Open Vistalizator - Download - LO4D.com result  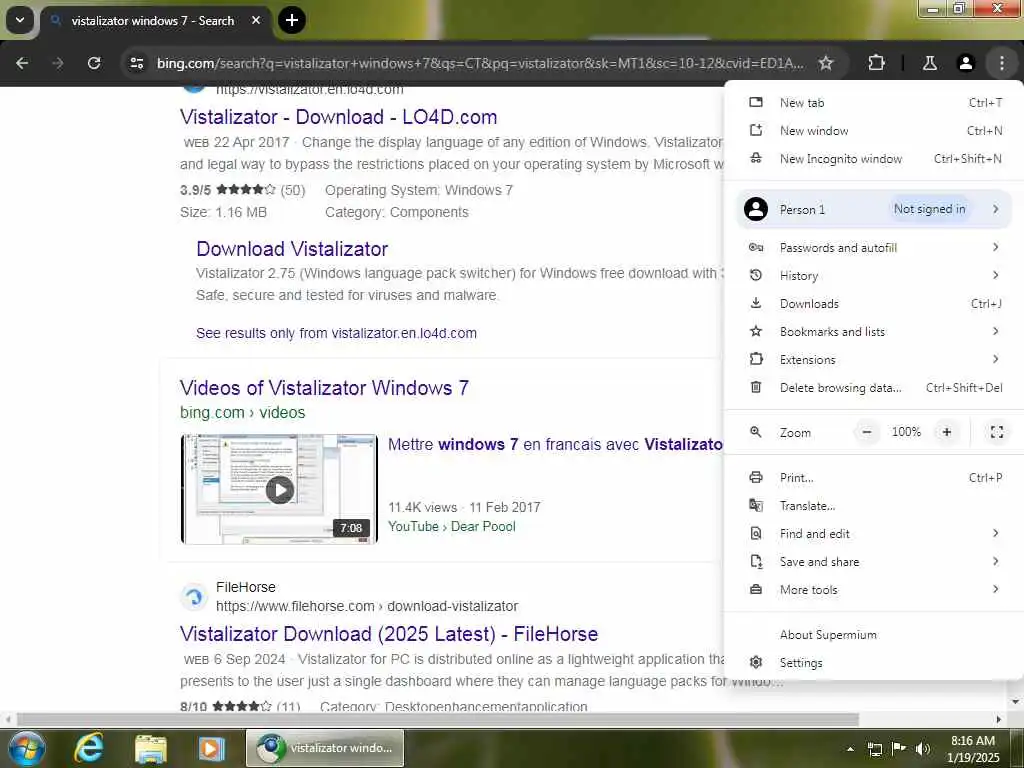pos(338,117)
